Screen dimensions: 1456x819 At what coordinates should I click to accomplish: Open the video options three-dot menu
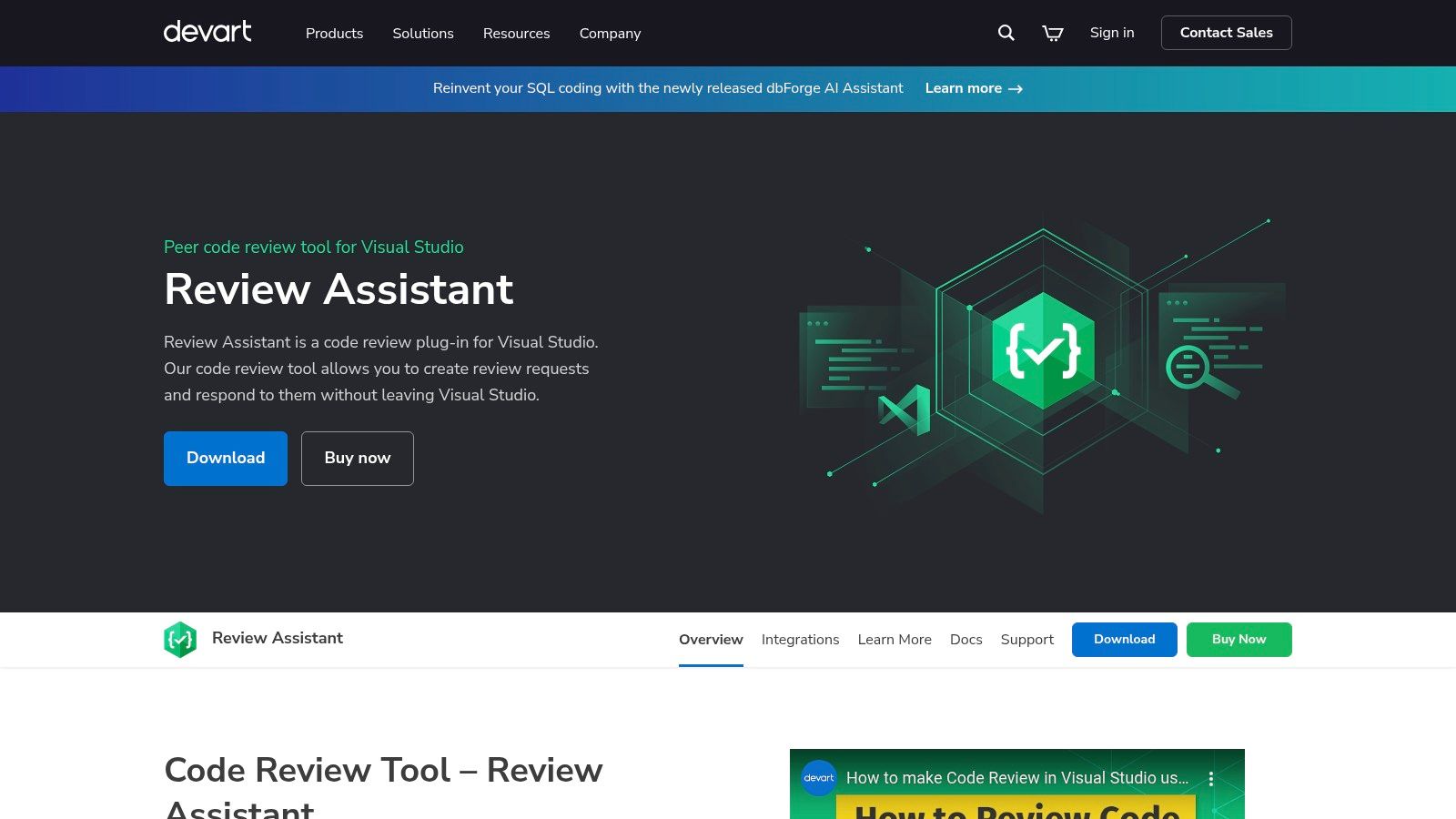click(1211, 778)
